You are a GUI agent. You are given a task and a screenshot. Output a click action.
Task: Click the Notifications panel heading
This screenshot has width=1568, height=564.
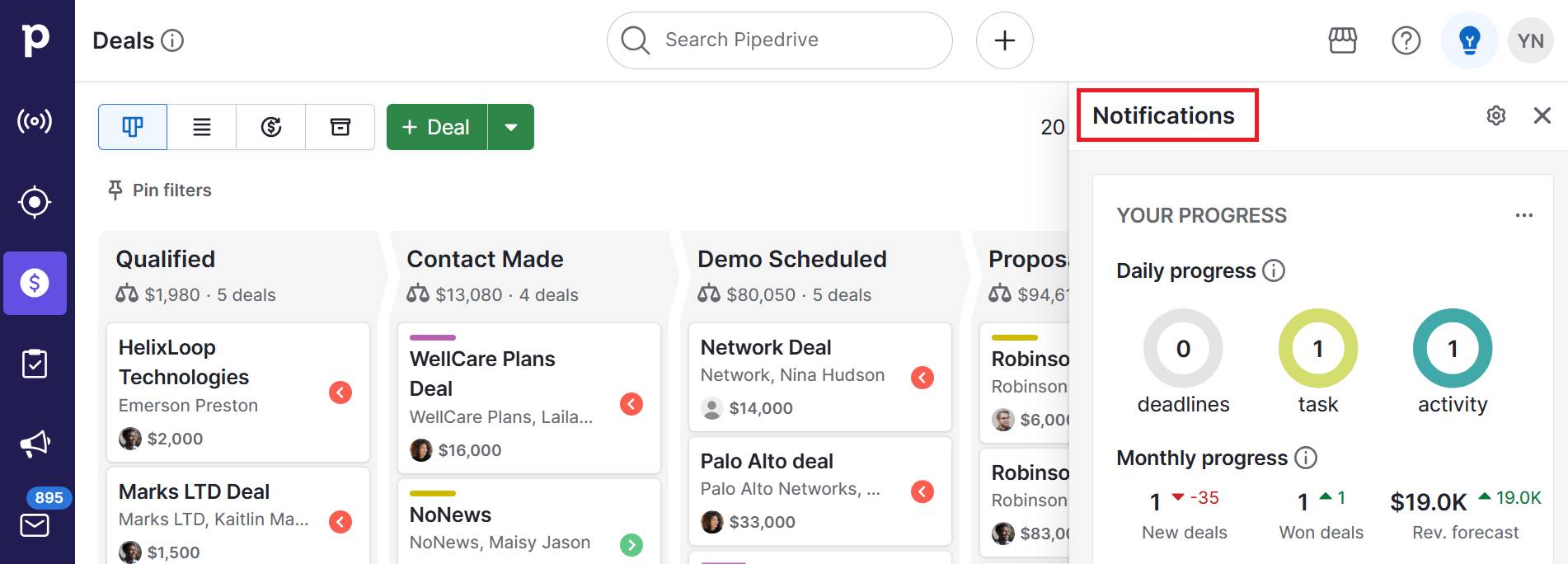pos(1163,115)
